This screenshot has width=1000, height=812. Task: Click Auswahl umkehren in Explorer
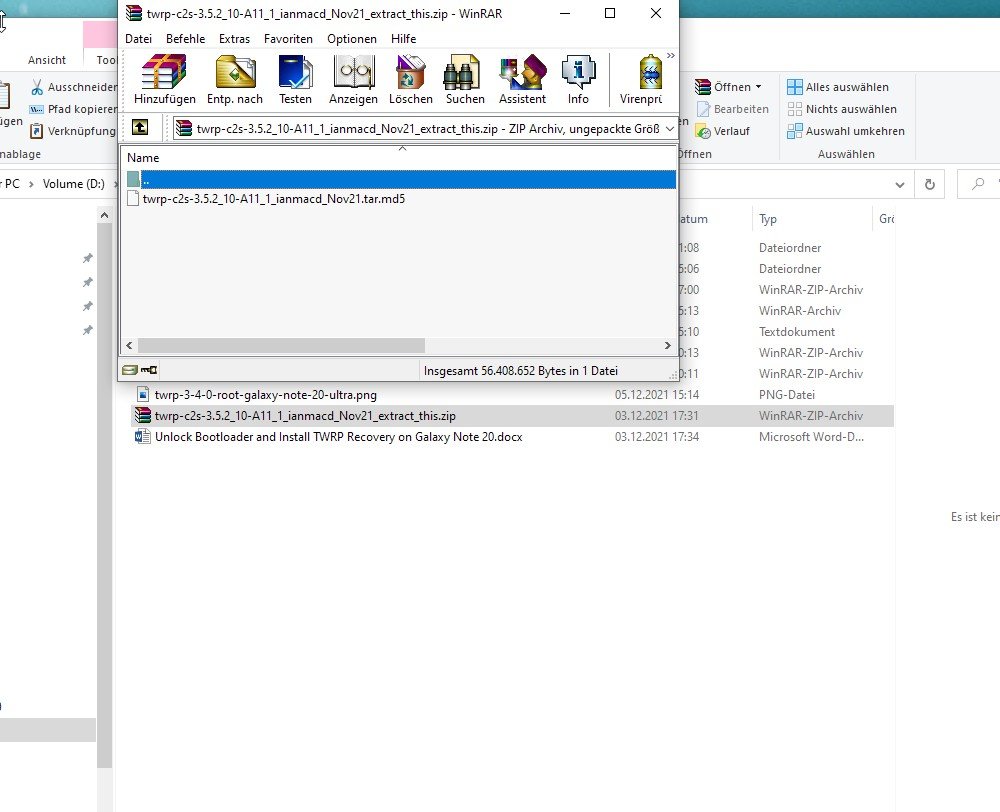[x=846, y=131]
